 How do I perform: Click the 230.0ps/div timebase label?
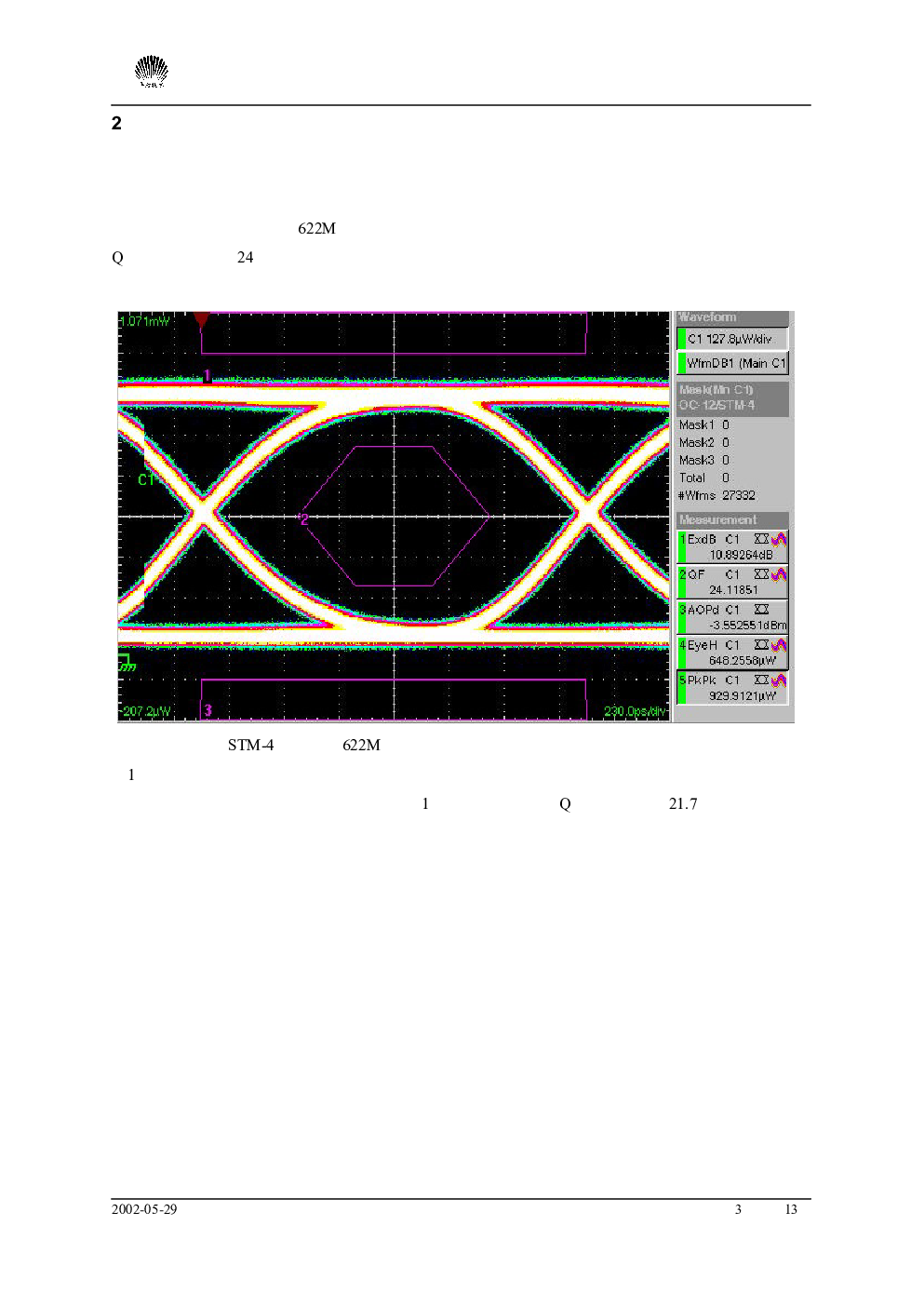point(635,711)
